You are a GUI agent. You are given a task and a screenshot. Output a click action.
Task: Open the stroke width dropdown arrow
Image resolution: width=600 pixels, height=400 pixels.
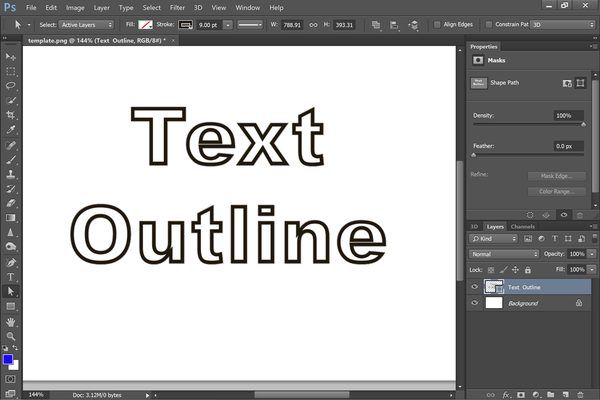pos(228,23)
